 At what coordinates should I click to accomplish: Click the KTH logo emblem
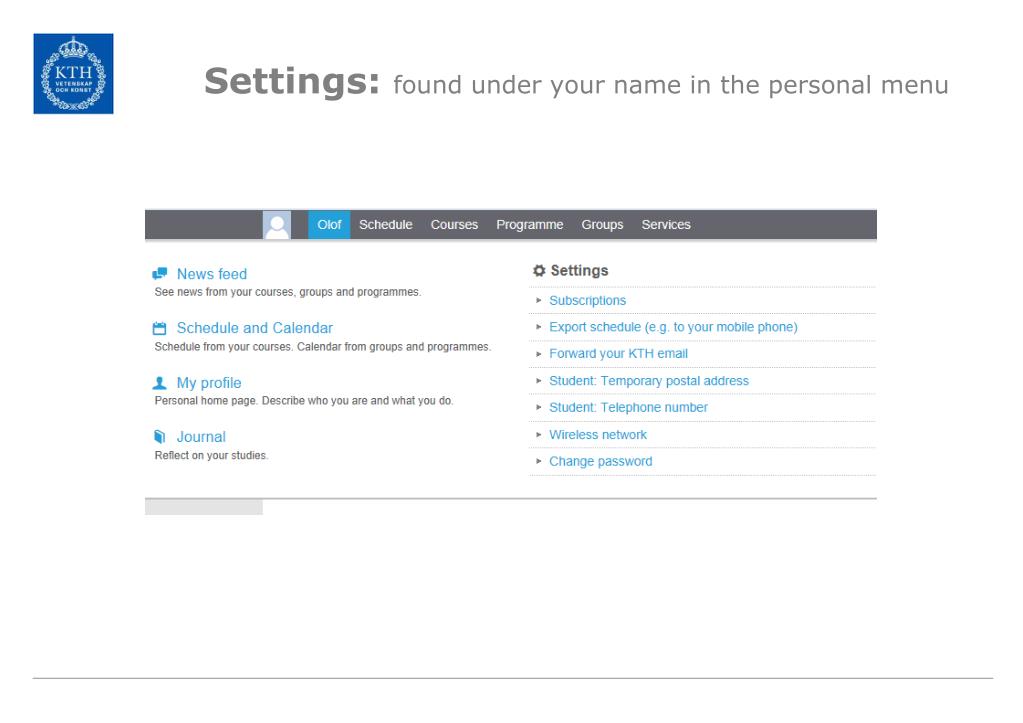pos(73,74)
